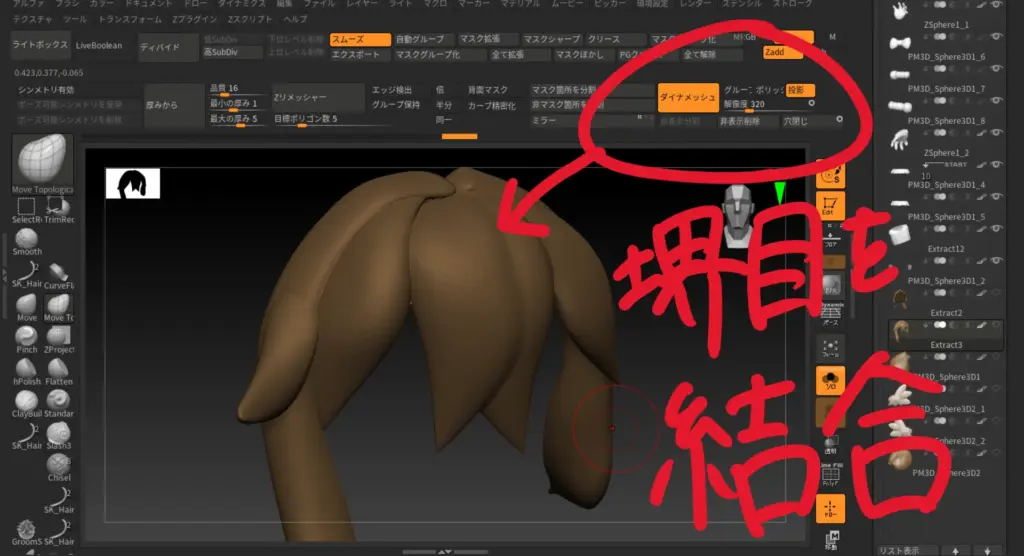
Task: Expand the bottom shelf divider arrows
Action: (x=445, y=551)
